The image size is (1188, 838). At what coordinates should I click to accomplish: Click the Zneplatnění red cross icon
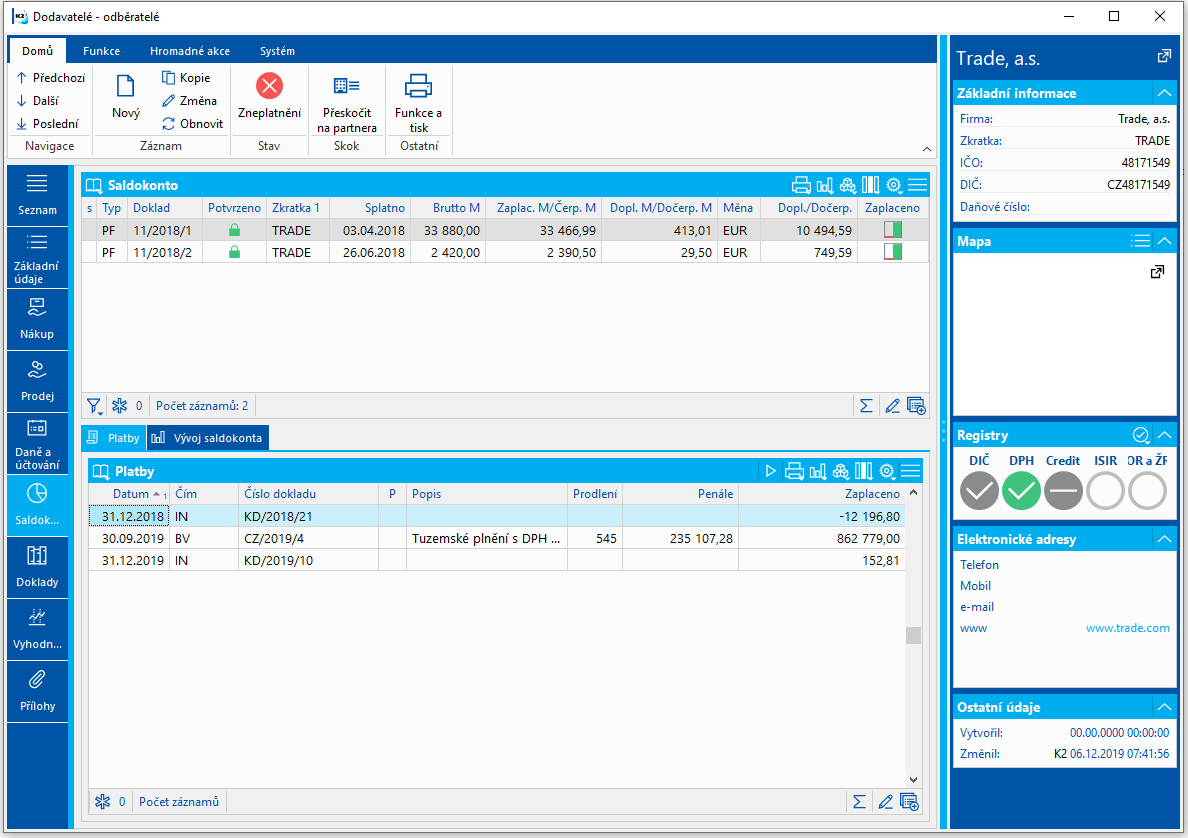pos(269,87)
